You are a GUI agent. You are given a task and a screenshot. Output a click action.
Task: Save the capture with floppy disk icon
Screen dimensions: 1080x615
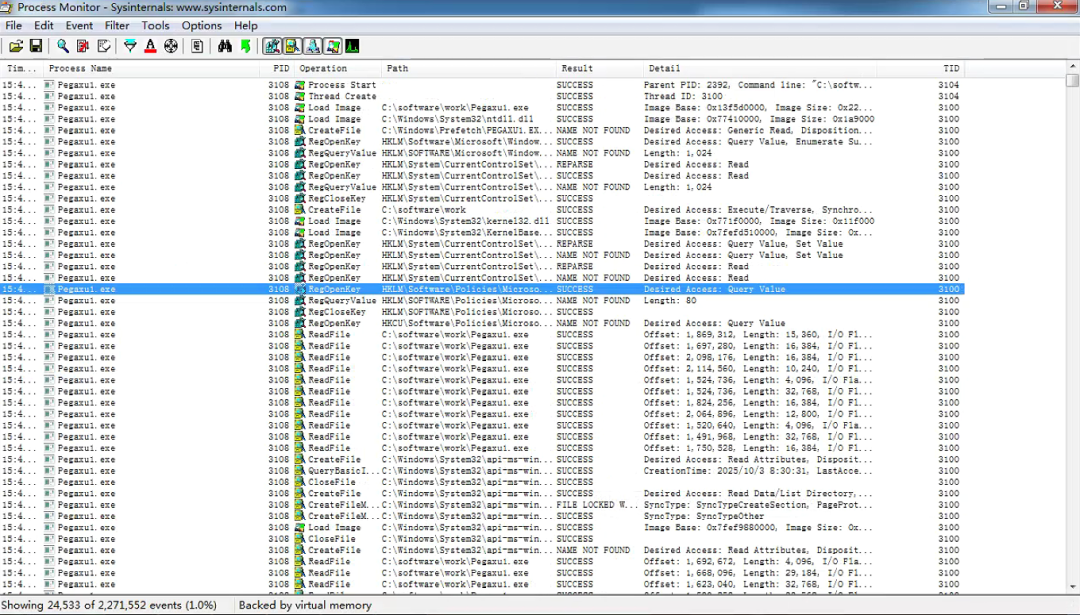pos(36,46)
